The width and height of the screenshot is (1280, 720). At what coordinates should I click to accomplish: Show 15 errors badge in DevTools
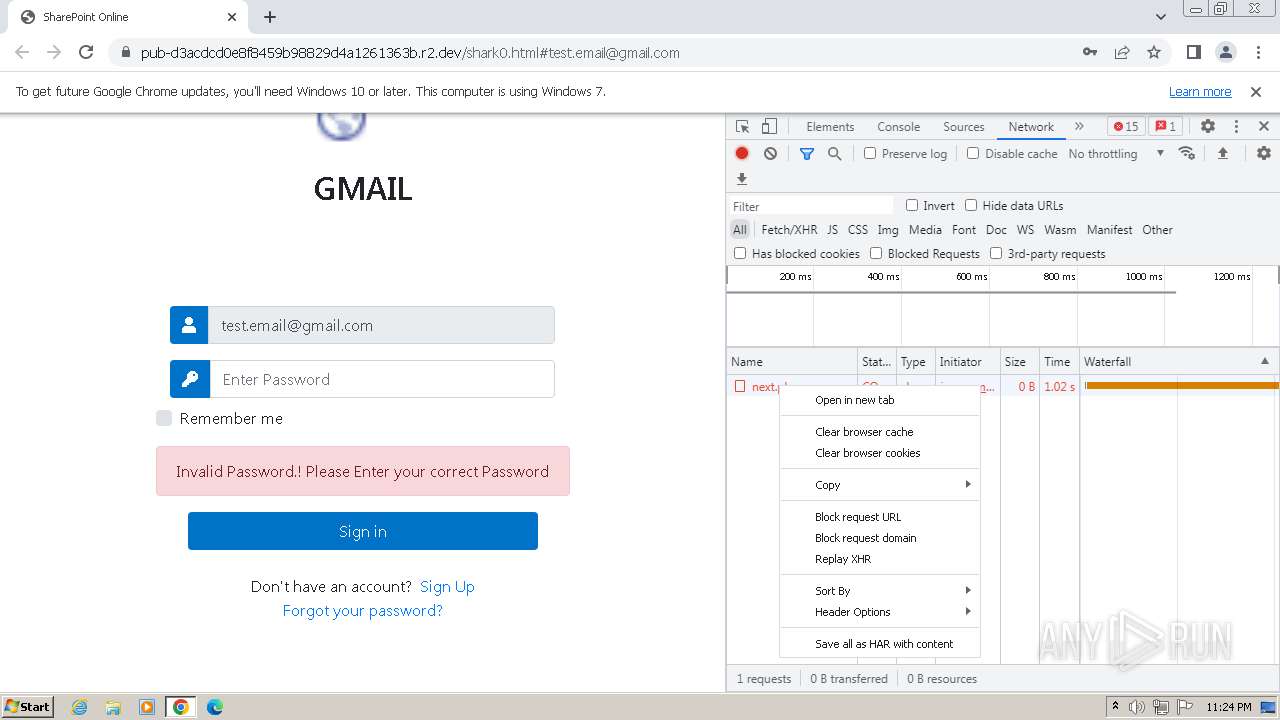click(1127, 126)
